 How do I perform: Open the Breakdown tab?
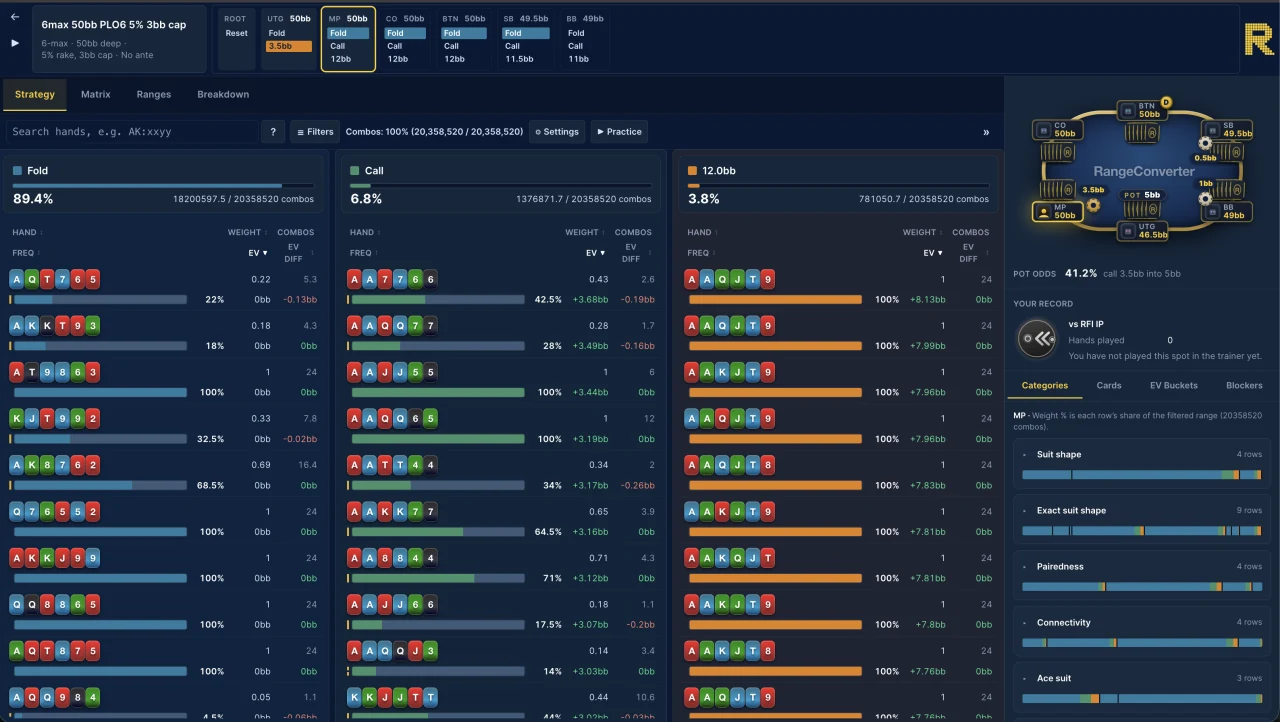click(223, 95)
